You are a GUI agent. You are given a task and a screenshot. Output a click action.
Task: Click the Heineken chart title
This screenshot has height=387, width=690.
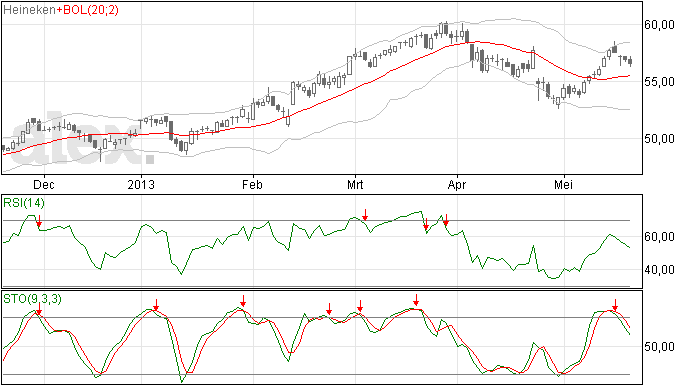point(29,10)
